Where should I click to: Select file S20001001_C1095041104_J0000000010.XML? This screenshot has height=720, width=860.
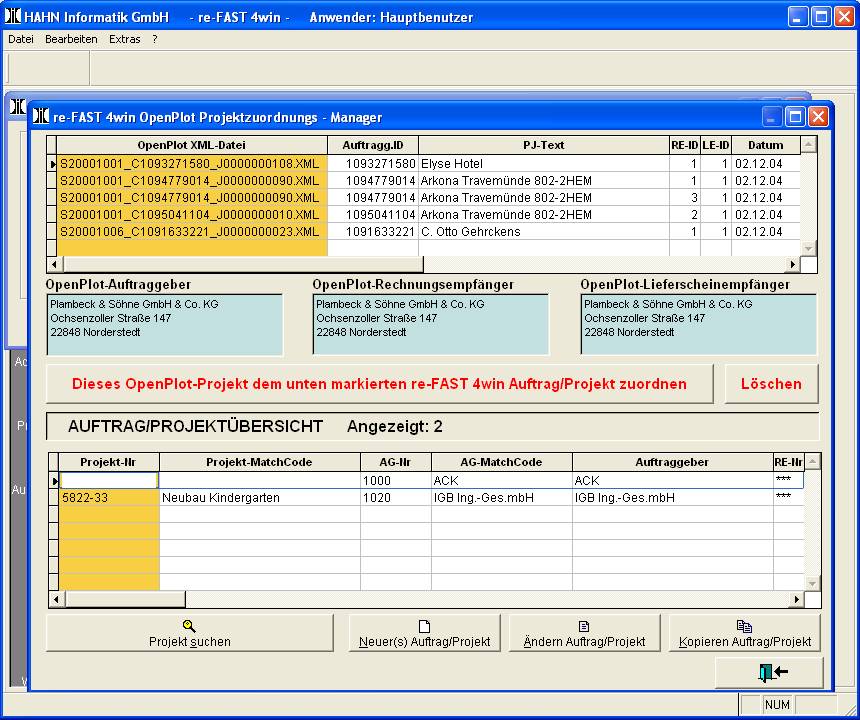point(192,214)
